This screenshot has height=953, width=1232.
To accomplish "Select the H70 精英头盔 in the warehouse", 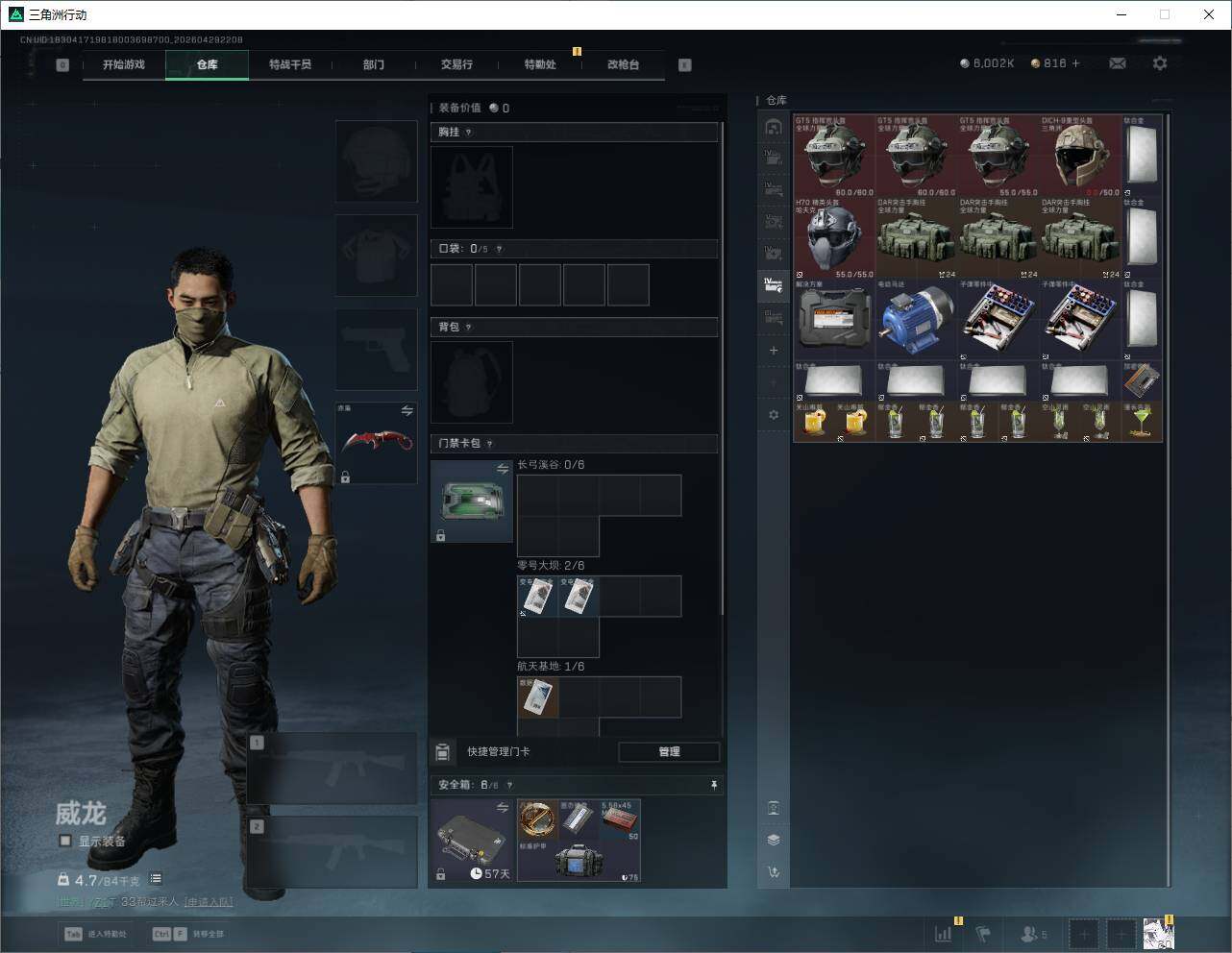I will [x=834, y=238].
